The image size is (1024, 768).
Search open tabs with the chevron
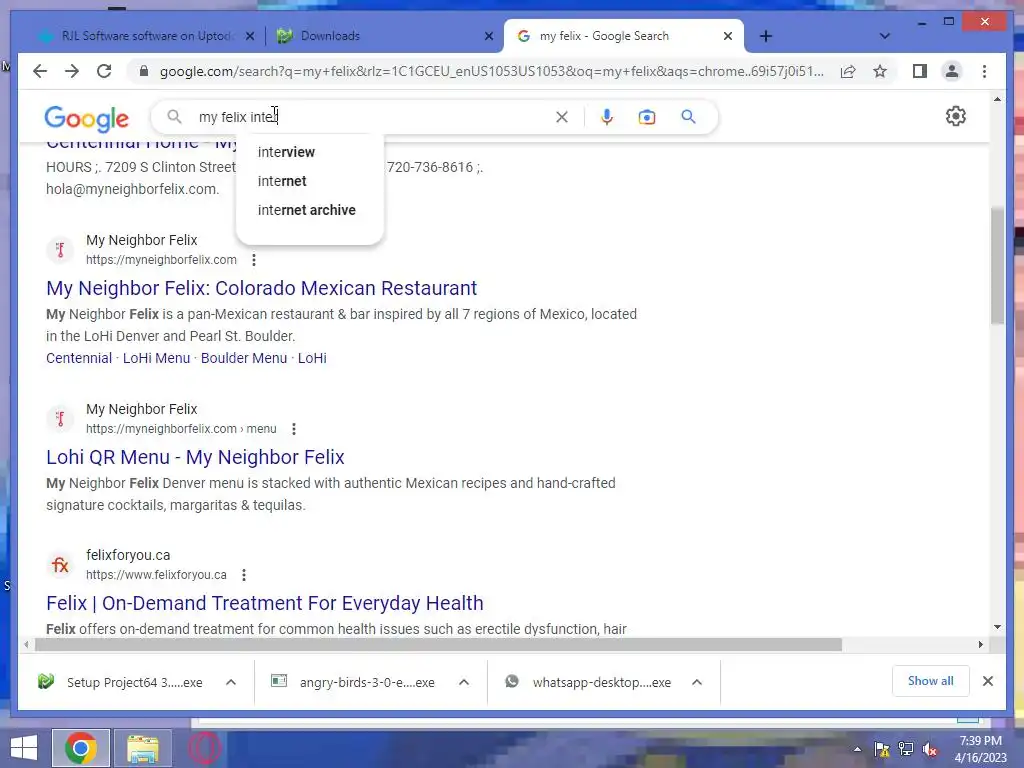coord(884,36)
